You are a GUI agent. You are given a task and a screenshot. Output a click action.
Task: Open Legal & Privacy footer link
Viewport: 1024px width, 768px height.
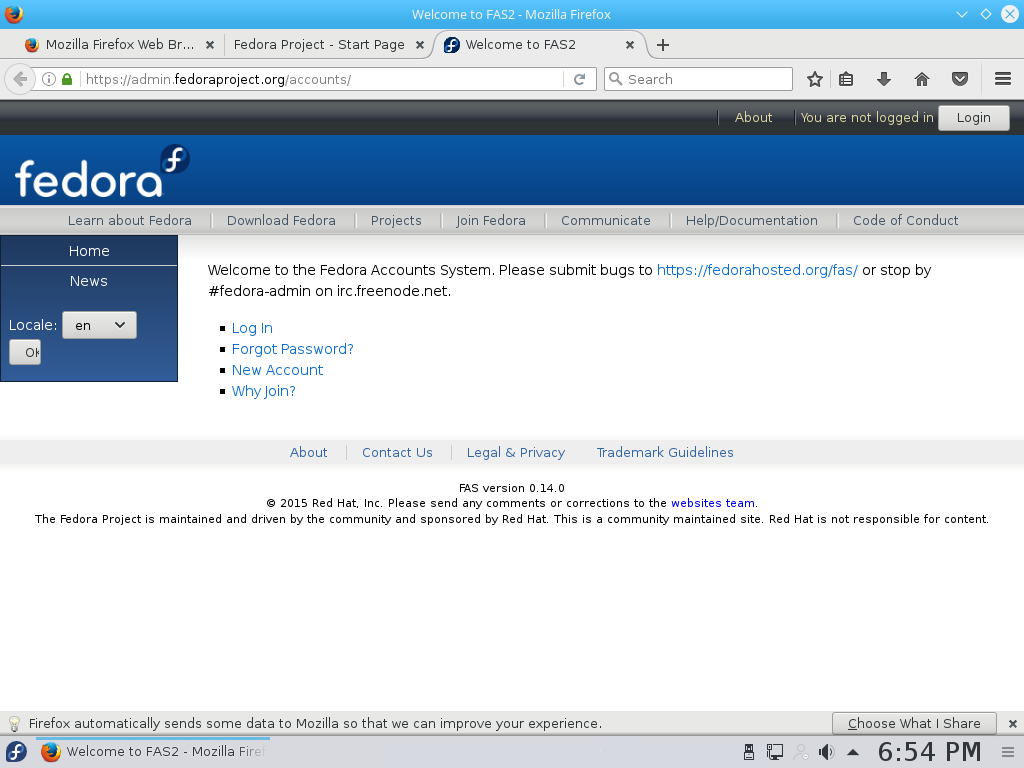coord(516,453)
